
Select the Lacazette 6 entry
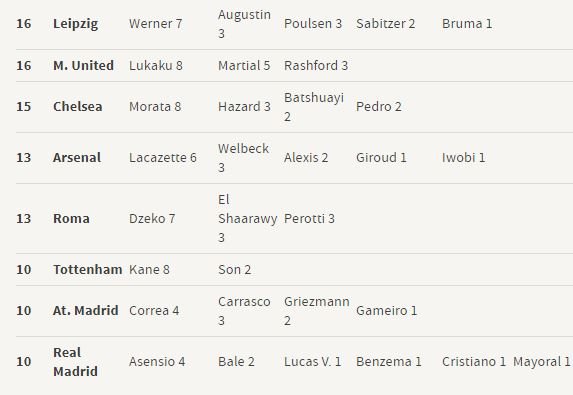163,157
